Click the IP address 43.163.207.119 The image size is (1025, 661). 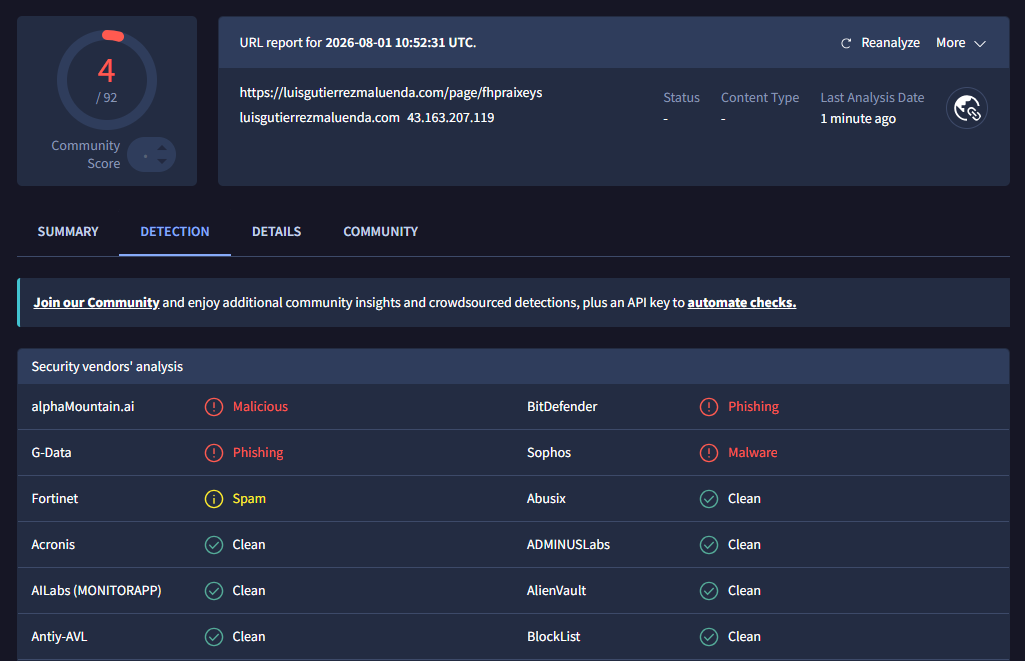click(450, 118)
